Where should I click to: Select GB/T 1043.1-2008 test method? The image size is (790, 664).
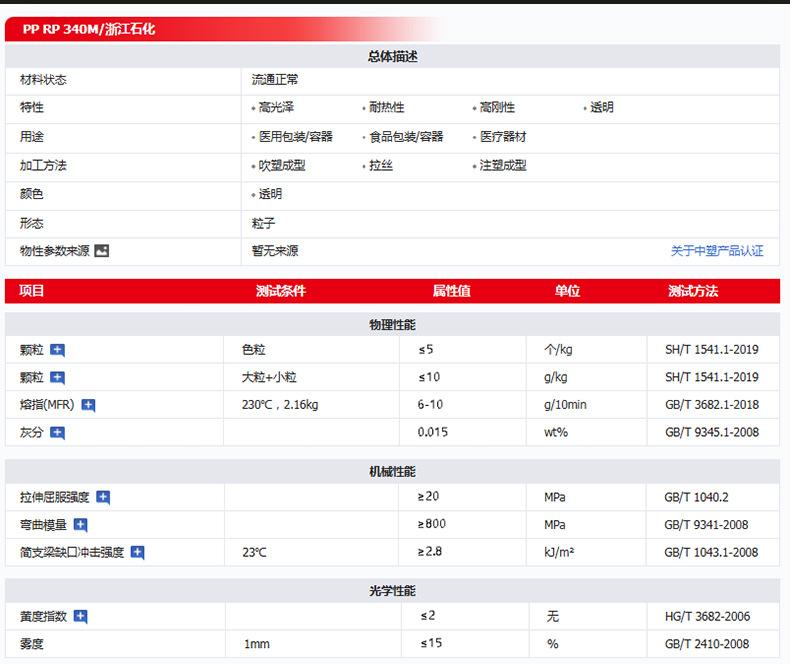point(711,552)
